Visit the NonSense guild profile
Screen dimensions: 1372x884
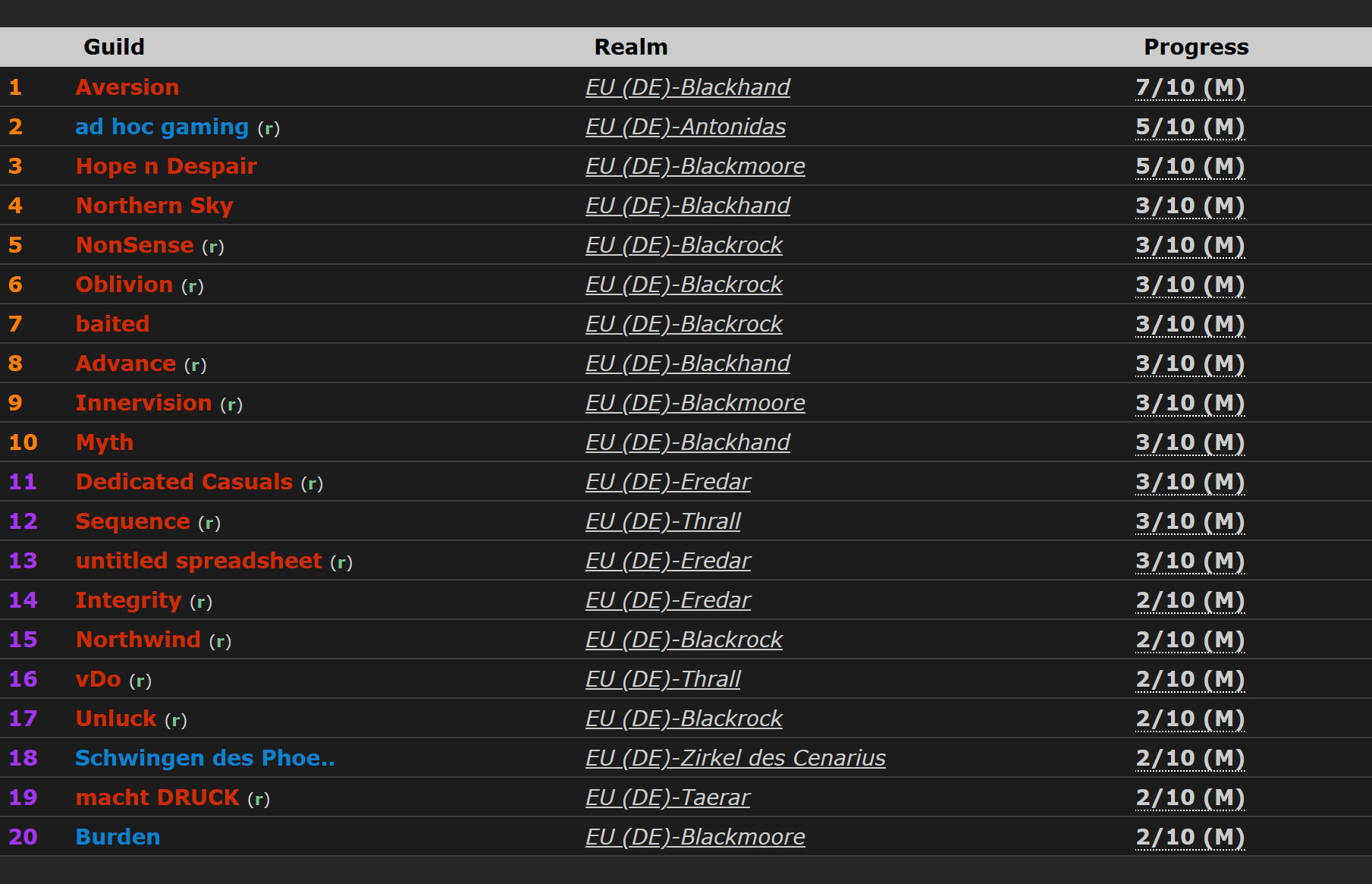[x=135, y=245]
